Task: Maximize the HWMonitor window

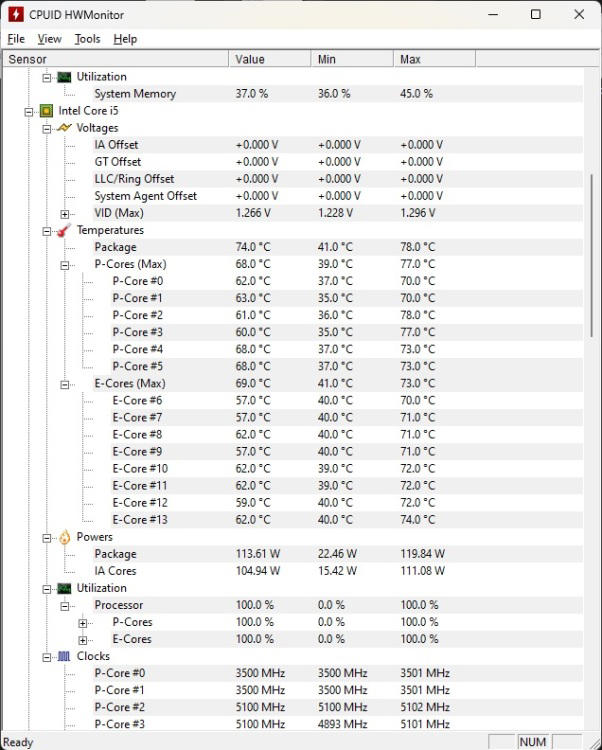Action: [536, 14]
